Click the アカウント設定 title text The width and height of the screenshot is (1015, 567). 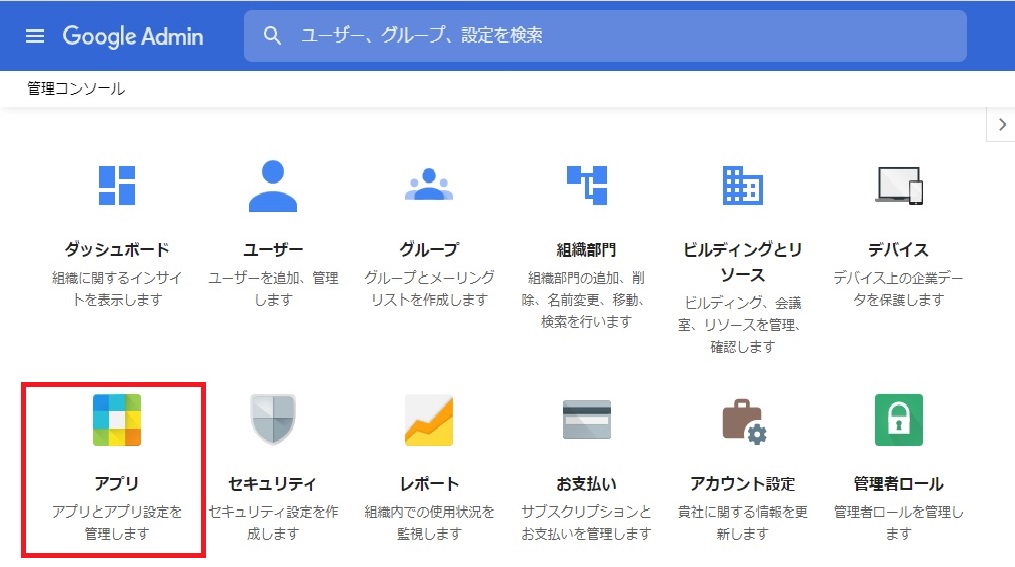coord(742,484)
